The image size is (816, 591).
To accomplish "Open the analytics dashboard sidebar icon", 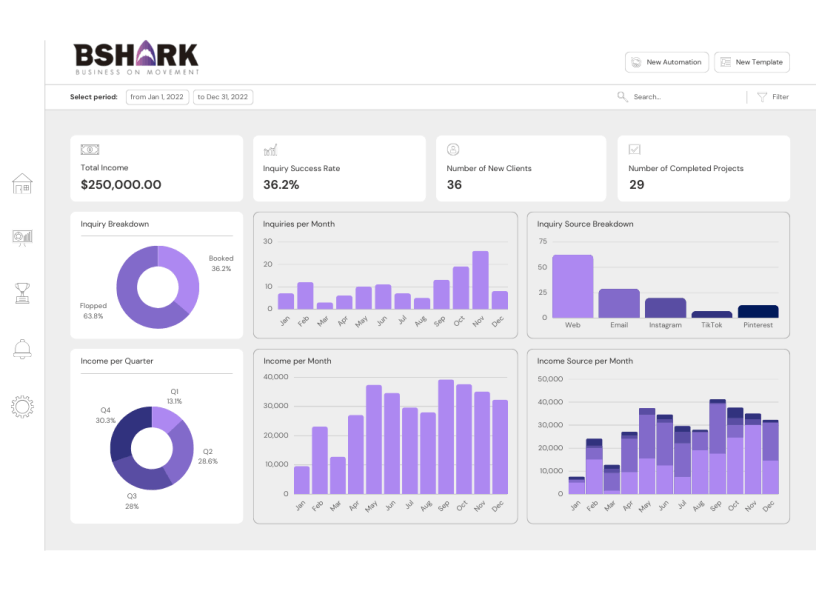I will click(22, 237).
